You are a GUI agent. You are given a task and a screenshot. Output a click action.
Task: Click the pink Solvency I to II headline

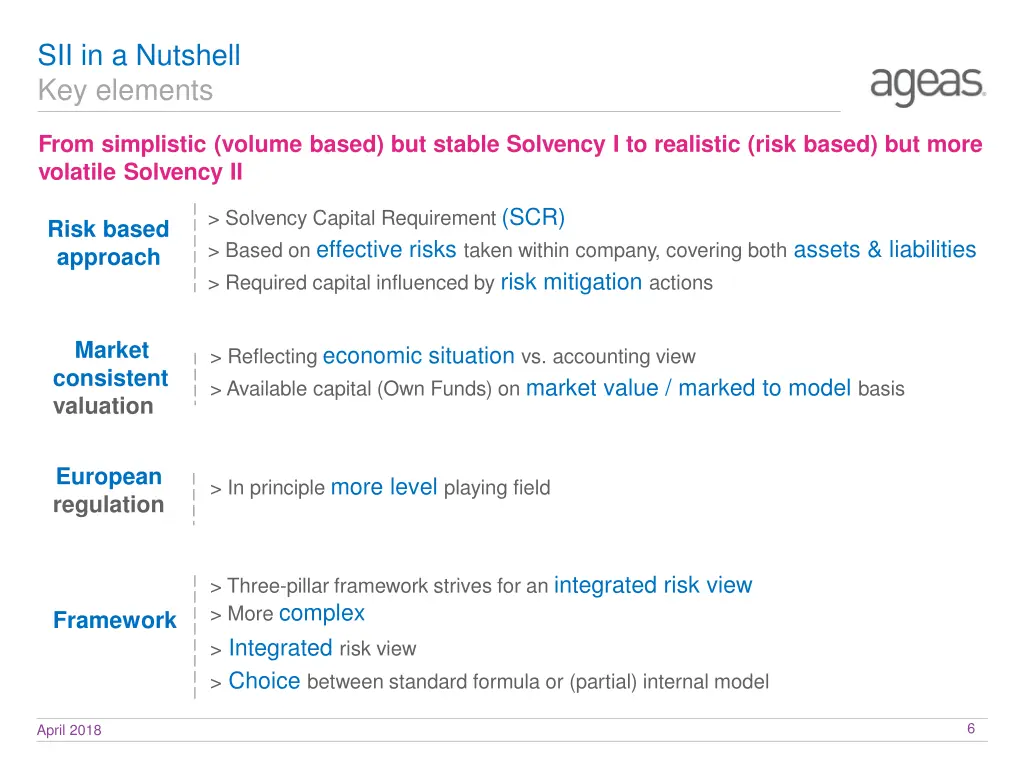click(510, 158)
